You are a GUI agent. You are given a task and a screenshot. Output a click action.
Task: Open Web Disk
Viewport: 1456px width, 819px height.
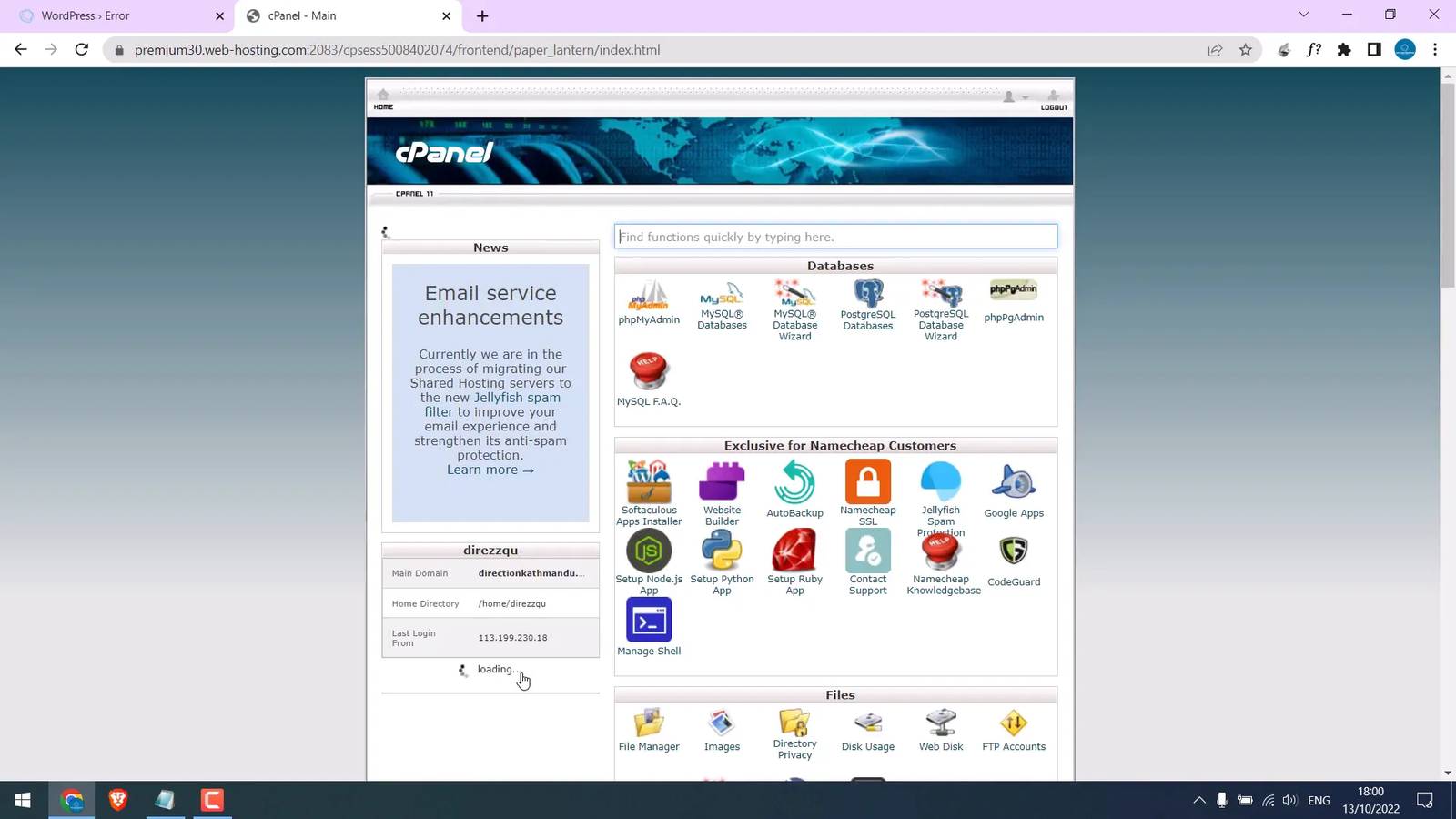point(941,731)
